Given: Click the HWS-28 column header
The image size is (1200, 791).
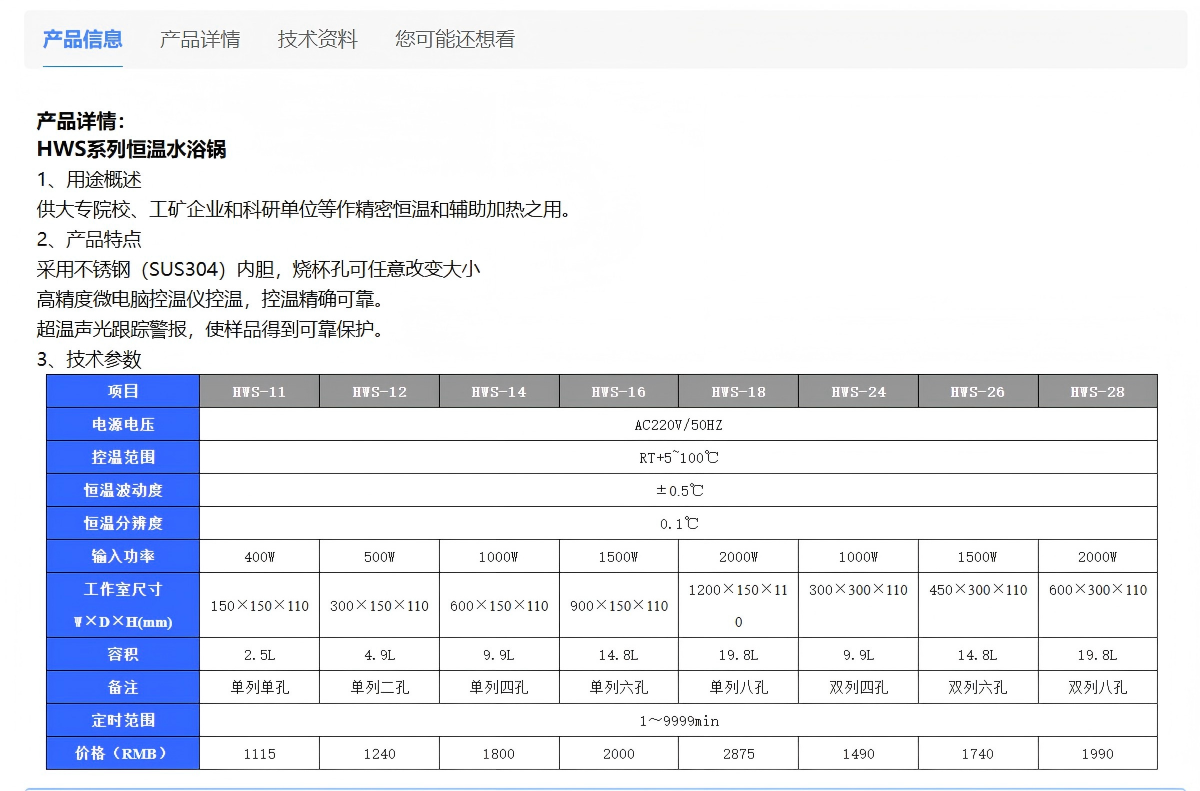Looking at the screenshot, I should point(1098,390).
